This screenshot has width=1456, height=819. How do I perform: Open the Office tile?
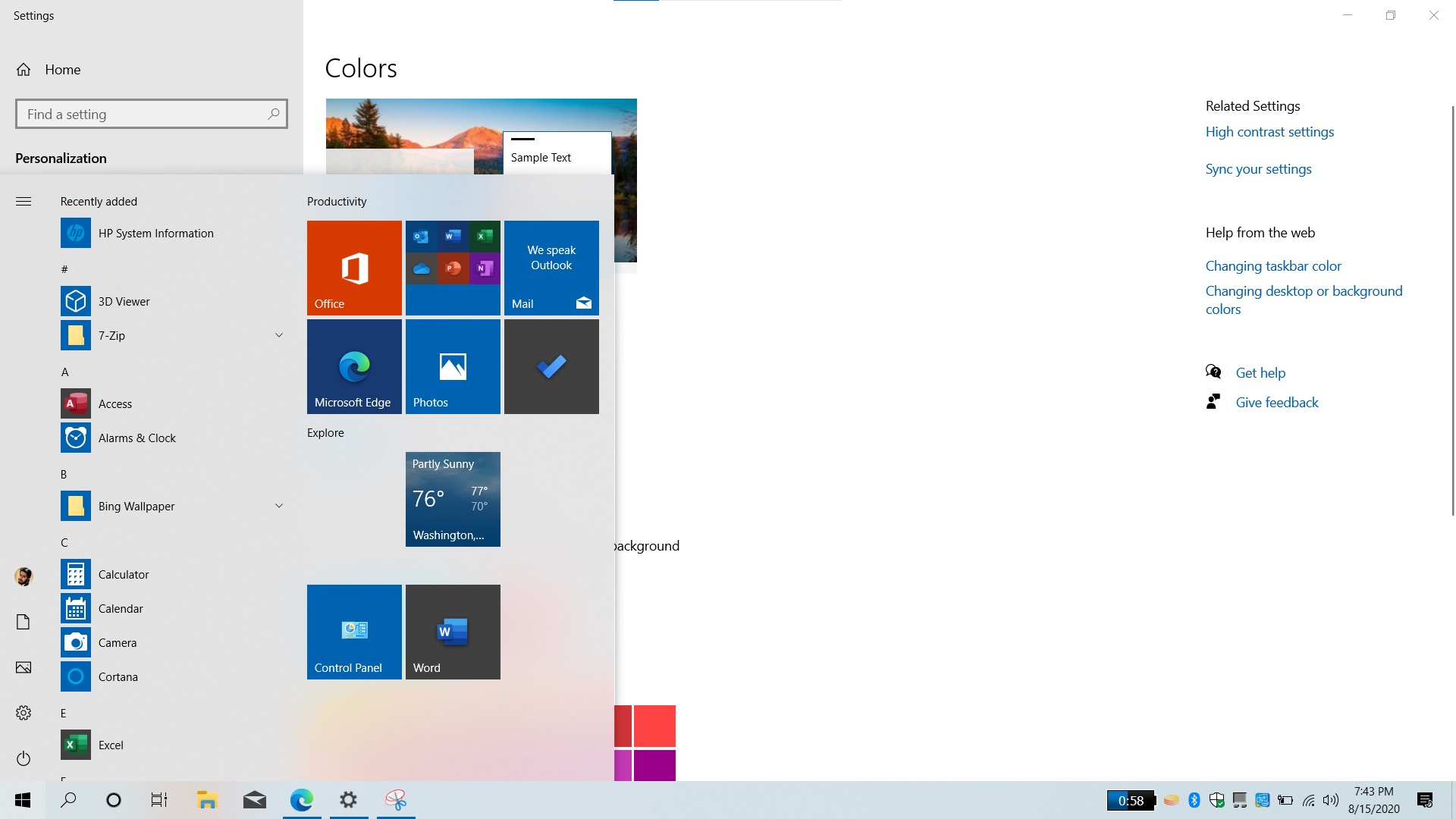(354, 268)
